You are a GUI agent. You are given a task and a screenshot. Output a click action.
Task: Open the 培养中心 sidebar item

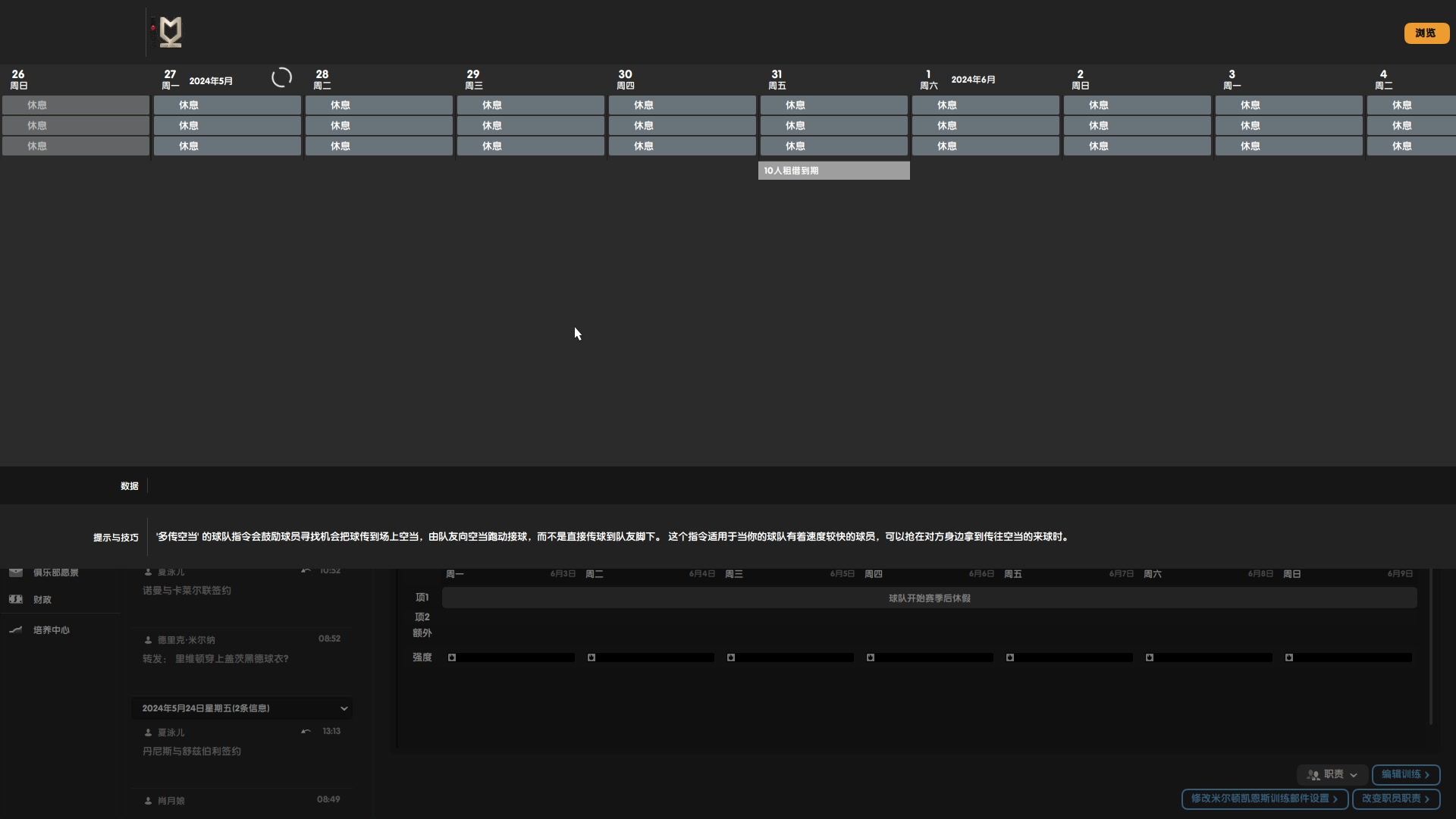51,630
